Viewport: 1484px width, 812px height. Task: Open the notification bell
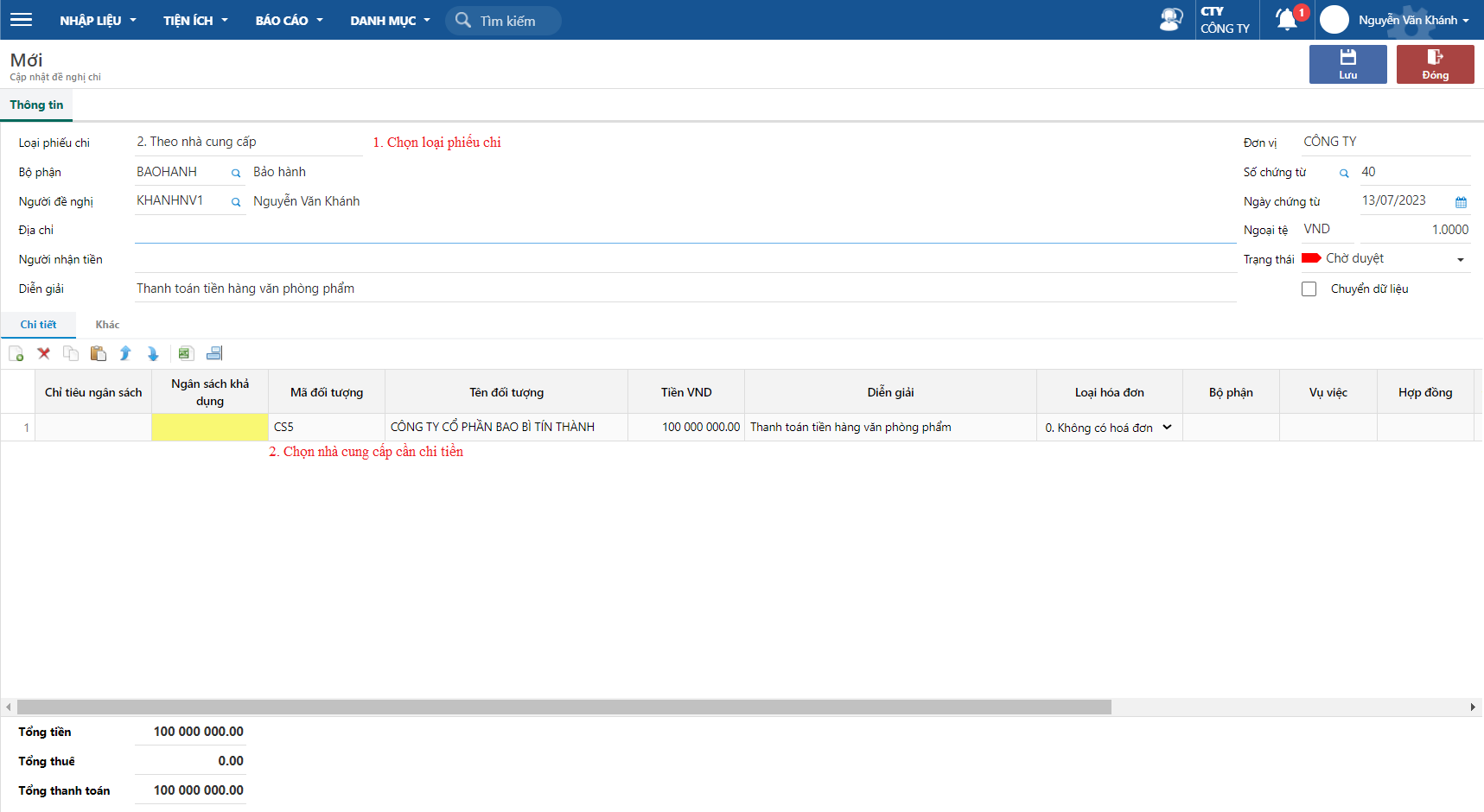pos(1286,20)
